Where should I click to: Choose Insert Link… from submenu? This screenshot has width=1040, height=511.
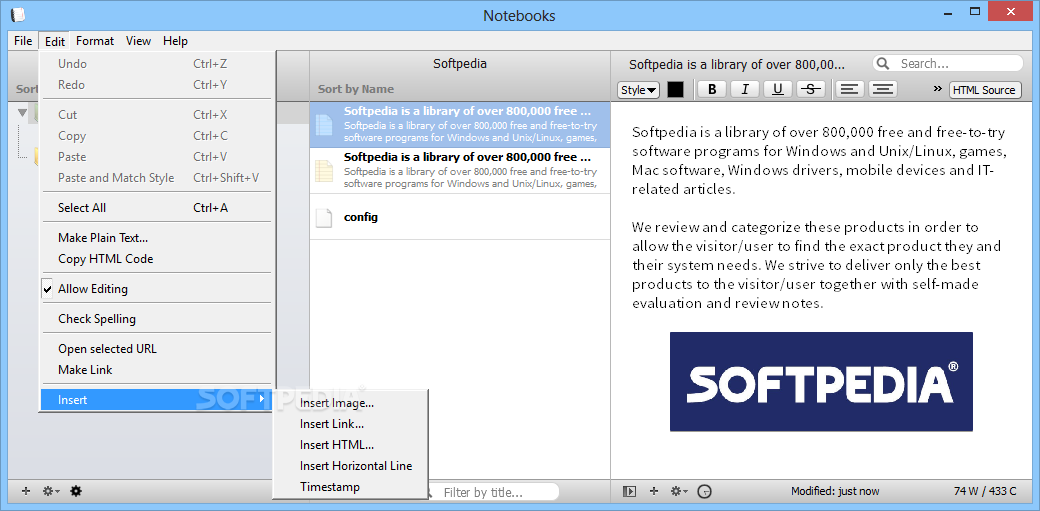(350, 424)
